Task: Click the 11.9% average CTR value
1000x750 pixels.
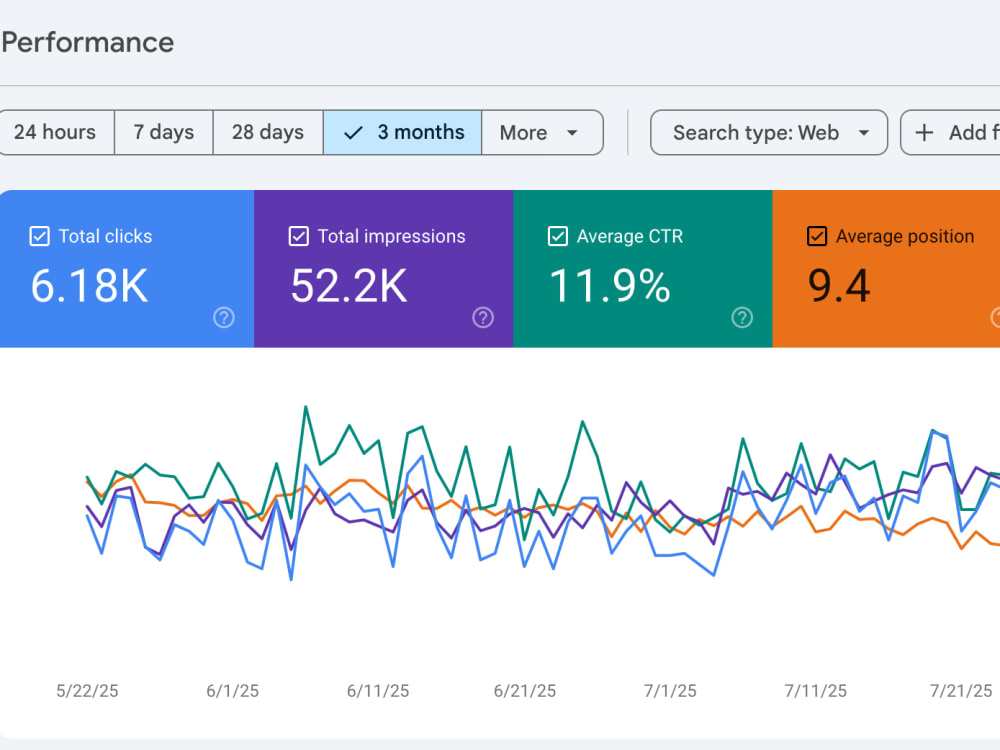Action: (610, 286)
